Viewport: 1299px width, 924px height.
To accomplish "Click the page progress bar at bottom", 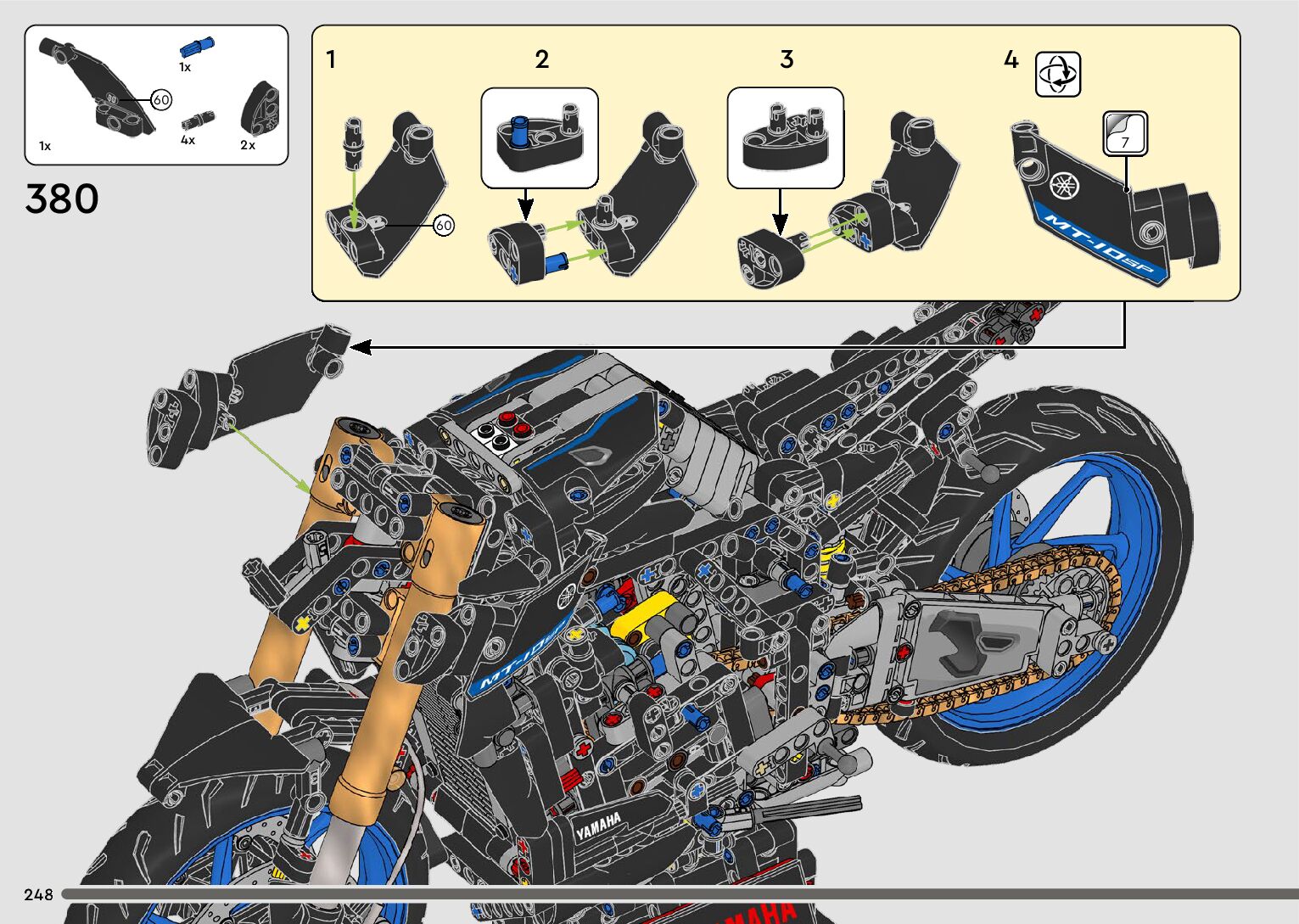I will point(679,893).
